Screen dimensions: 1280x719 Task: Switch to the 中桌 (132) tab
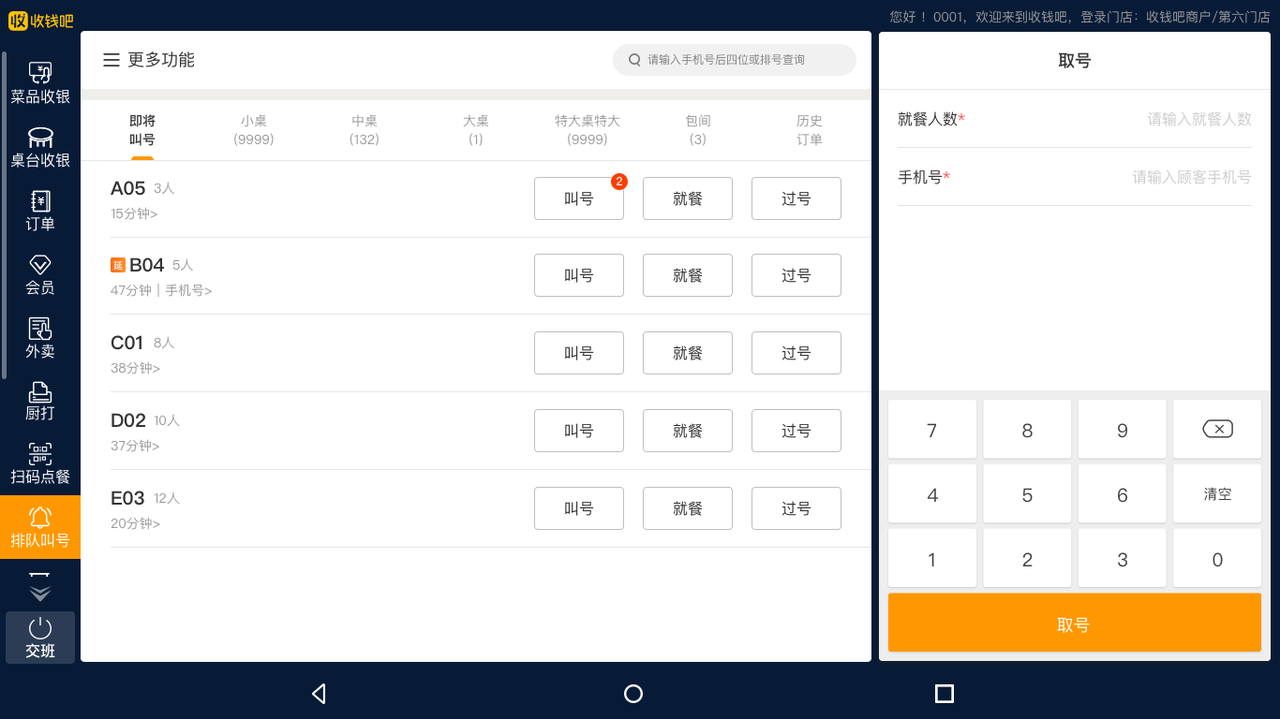(364, 130)
